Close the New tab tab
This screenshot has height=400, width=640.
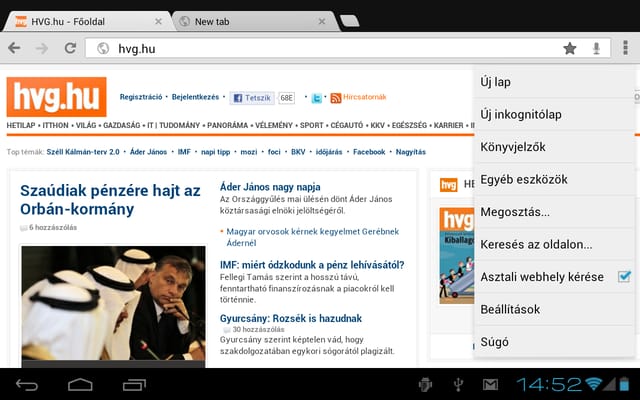coord(322,21)
